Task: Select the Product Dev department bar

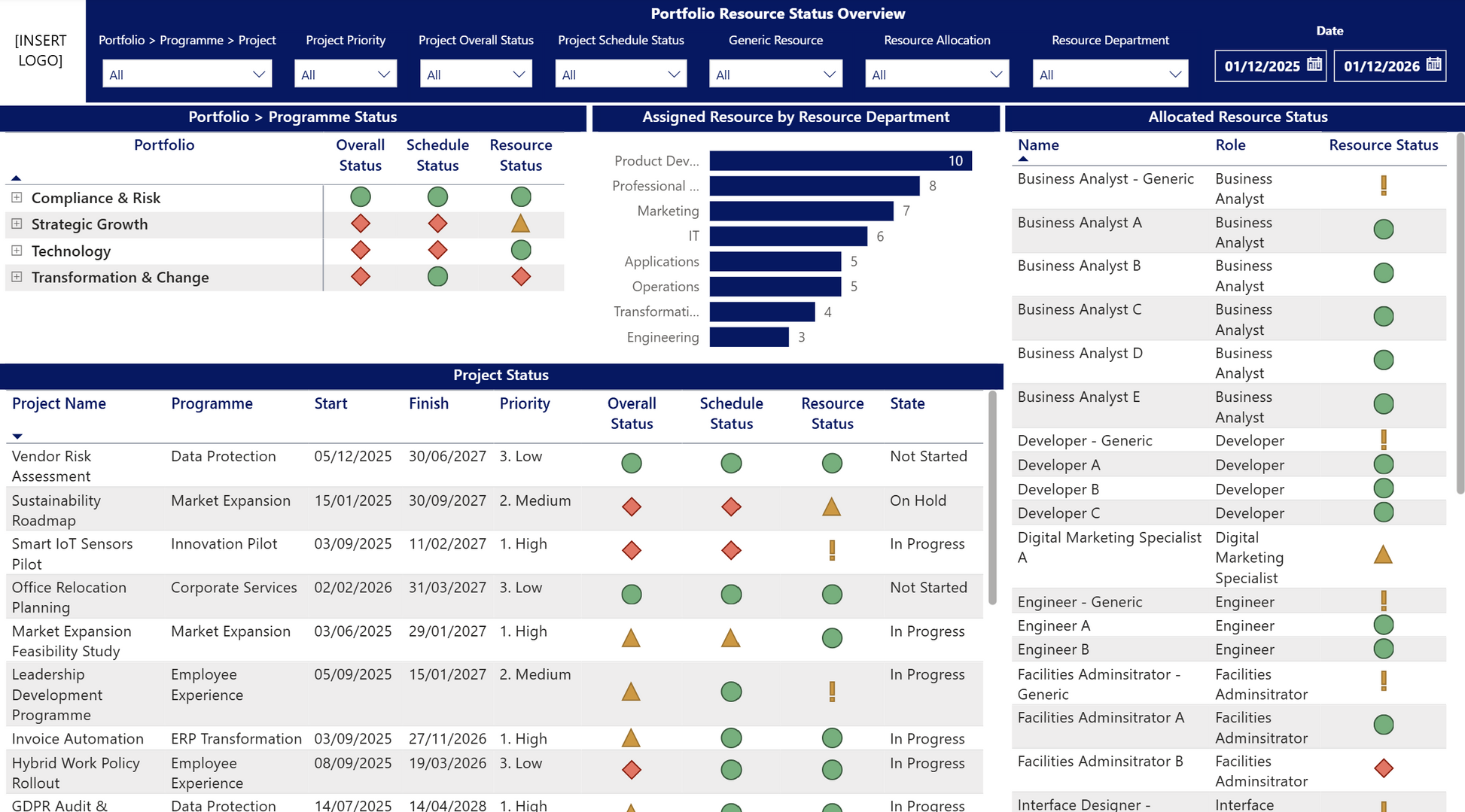Action: click(x=839, y=161)
